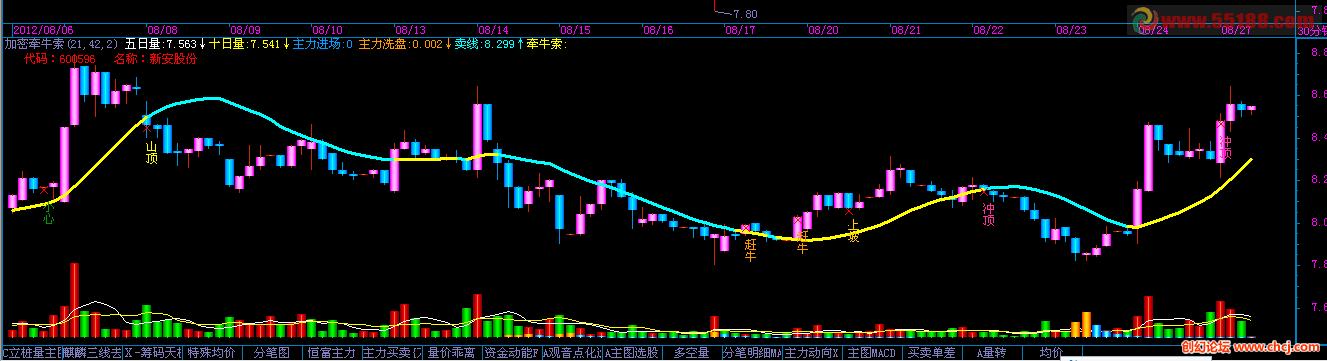The width and height of the screenshot is (1327, 361).
Task: Switch to the 特殊均价 tab
Action: (211, 353)
